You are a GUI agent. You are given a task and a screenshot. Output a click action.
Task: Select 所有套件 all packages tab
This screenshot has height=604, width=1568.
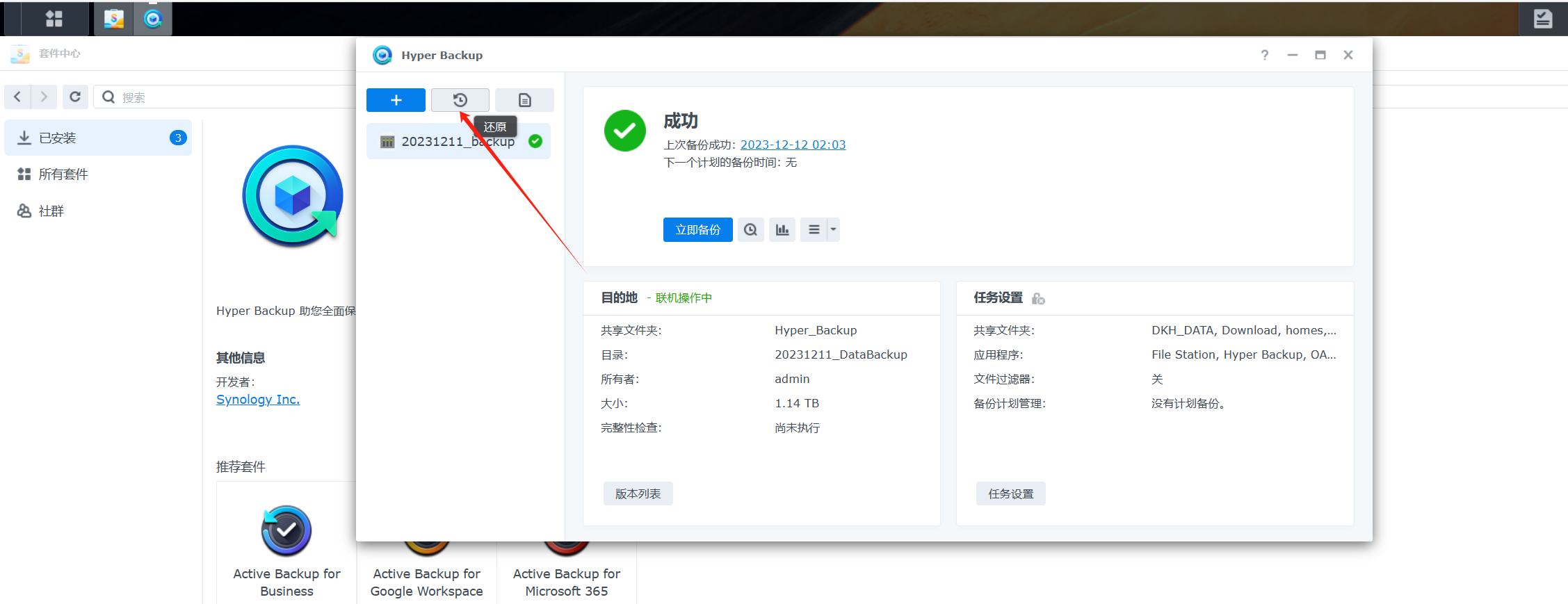click(98, 174)
